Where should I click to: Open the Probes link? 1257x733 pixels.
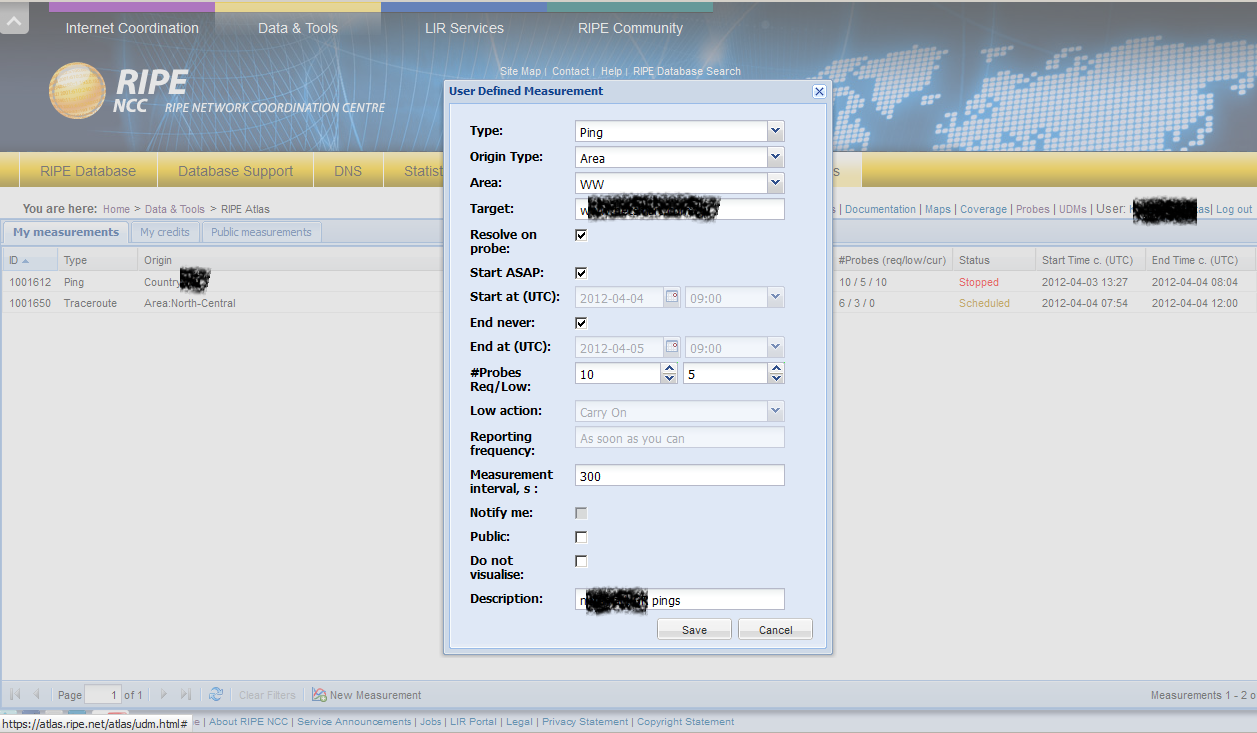(1033, 209)
